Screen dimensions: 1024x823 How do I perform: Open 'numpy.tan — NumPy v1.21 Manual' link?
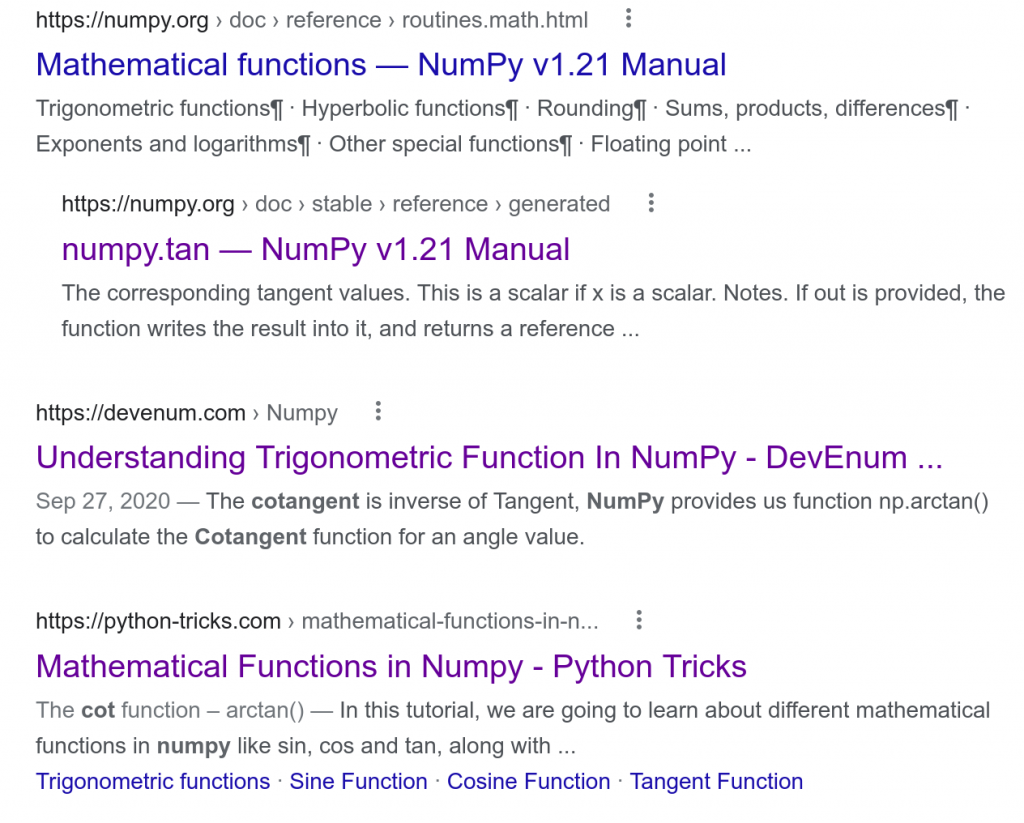point(315,250)
